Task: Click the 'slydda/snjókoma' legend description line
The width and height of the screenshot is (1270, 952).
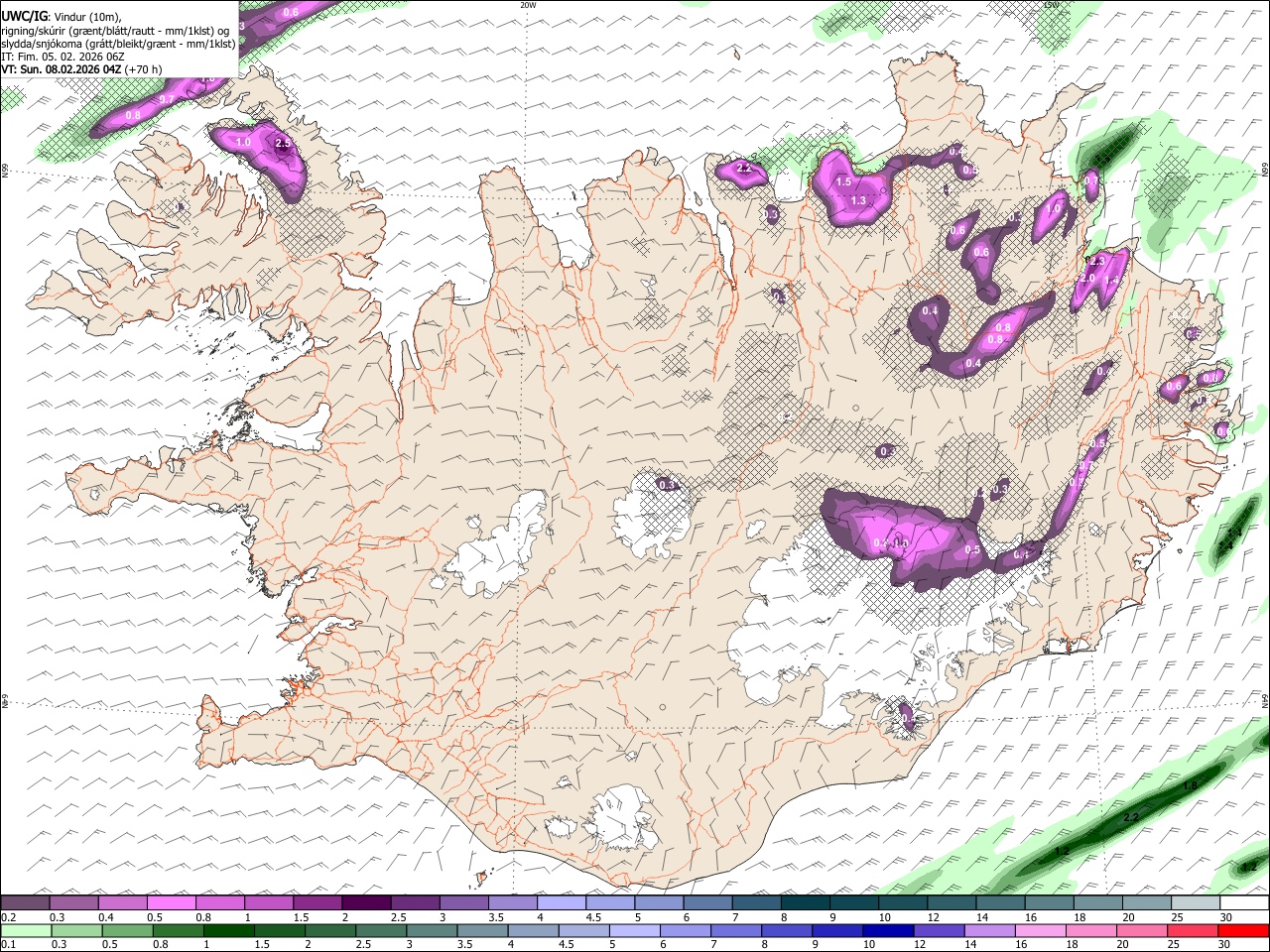Action: (x=118, y=43)
